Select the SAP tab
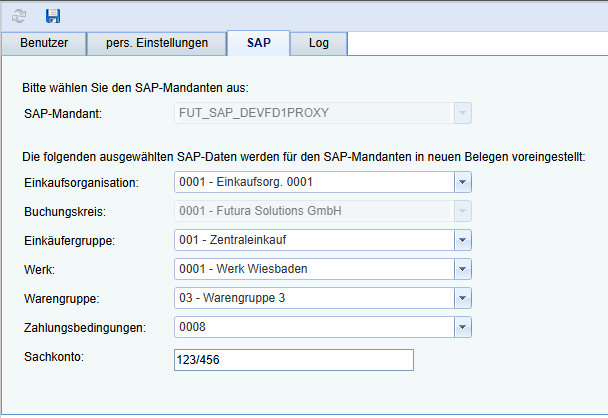Screen dimensions: 608x418 [258, 43]
